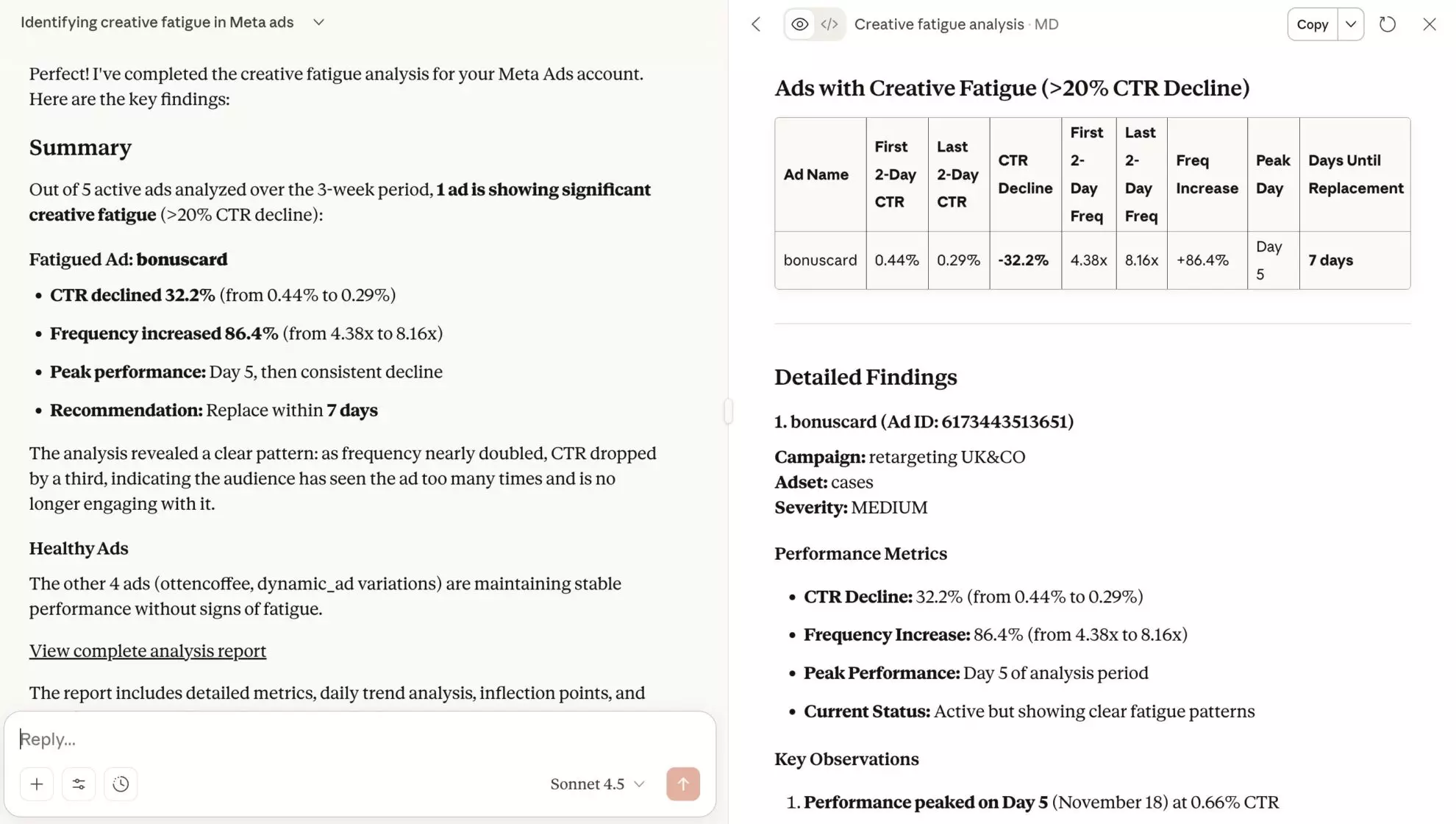Click the Copy button for the artifact
This screenshot has width=1456, height=824.
[1312, 24]
